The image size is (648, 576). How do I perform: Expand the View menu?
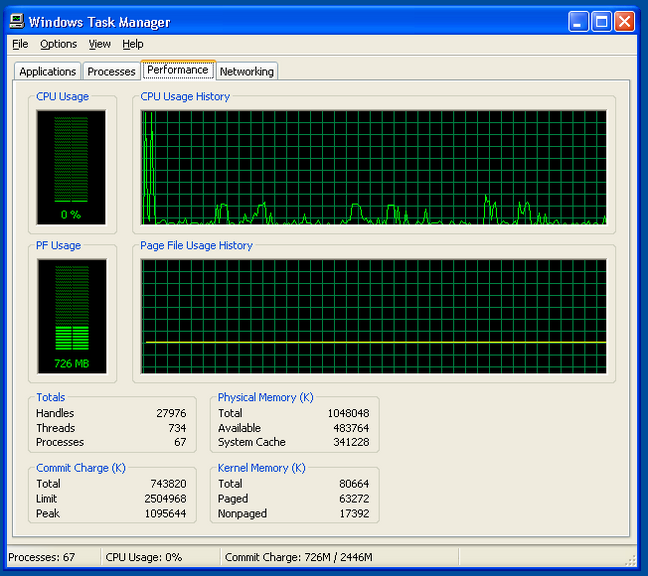tap(99, 44)
